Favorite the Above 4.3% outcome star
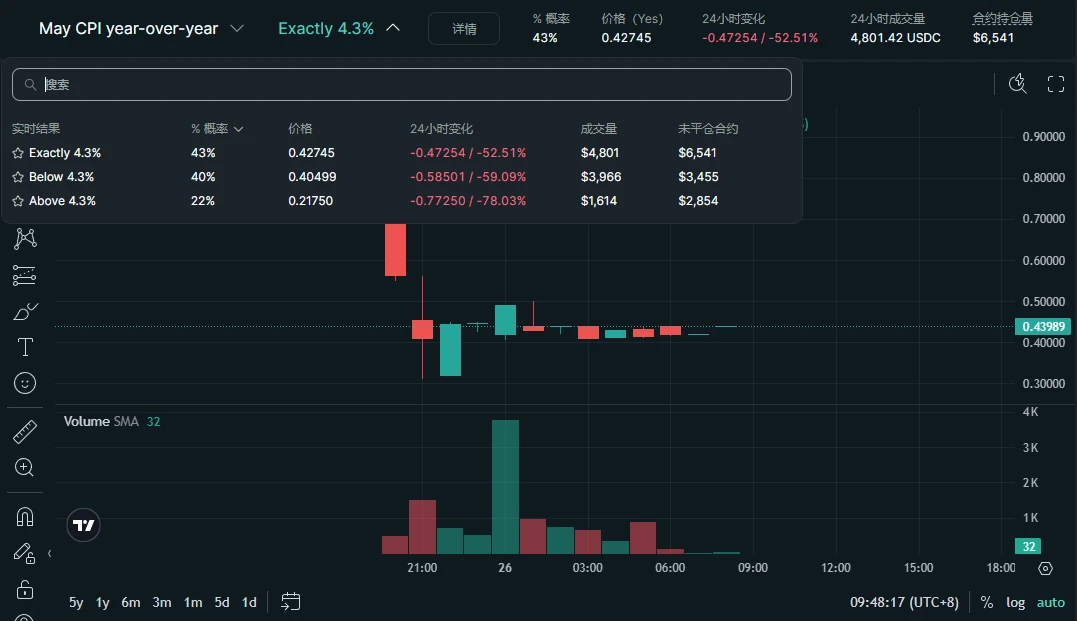The height and width of the screenshot is (621, 1077). point(18,201)
